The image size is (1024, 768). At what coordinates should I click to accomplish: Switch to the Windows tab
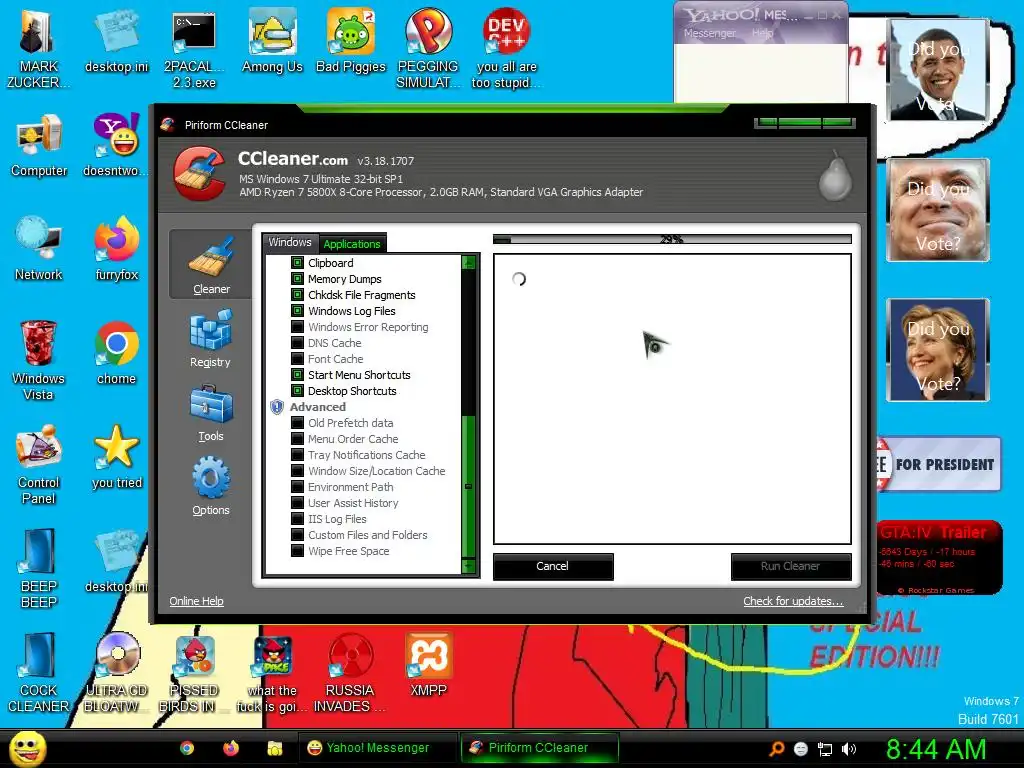[290, 242]
